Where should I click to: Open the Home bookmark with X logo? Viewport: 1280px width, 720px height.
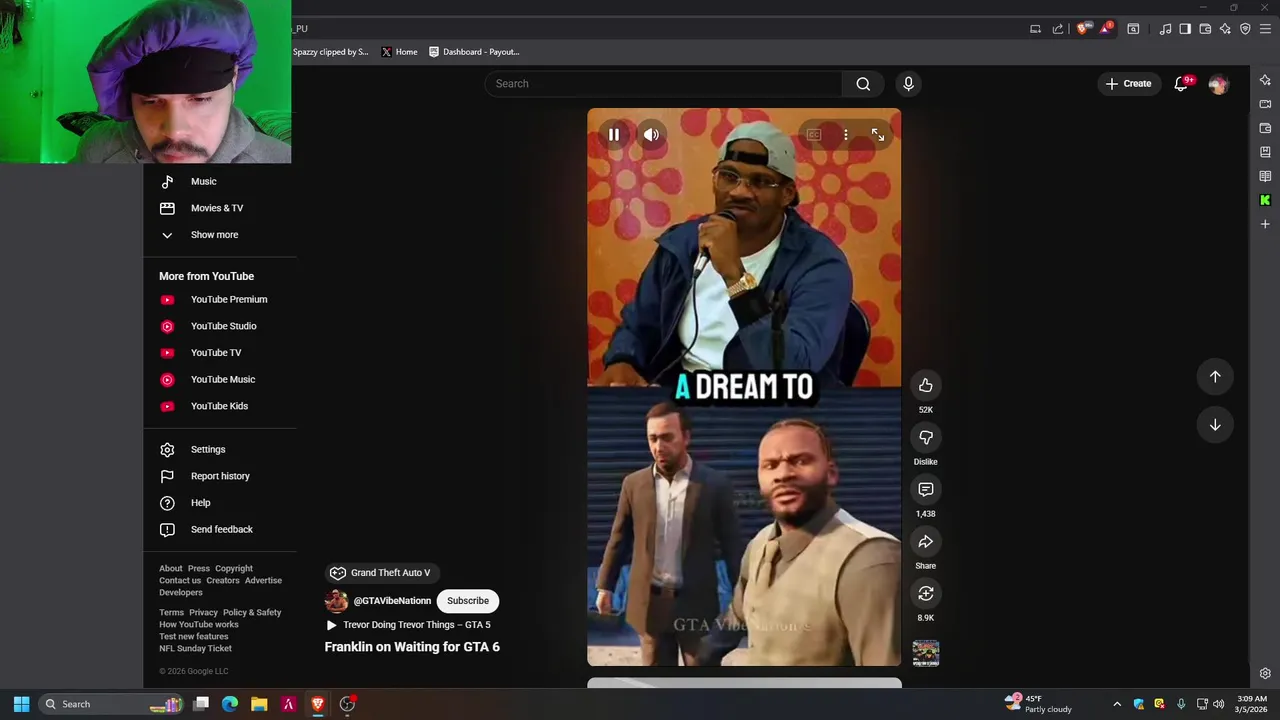(399, 52)
